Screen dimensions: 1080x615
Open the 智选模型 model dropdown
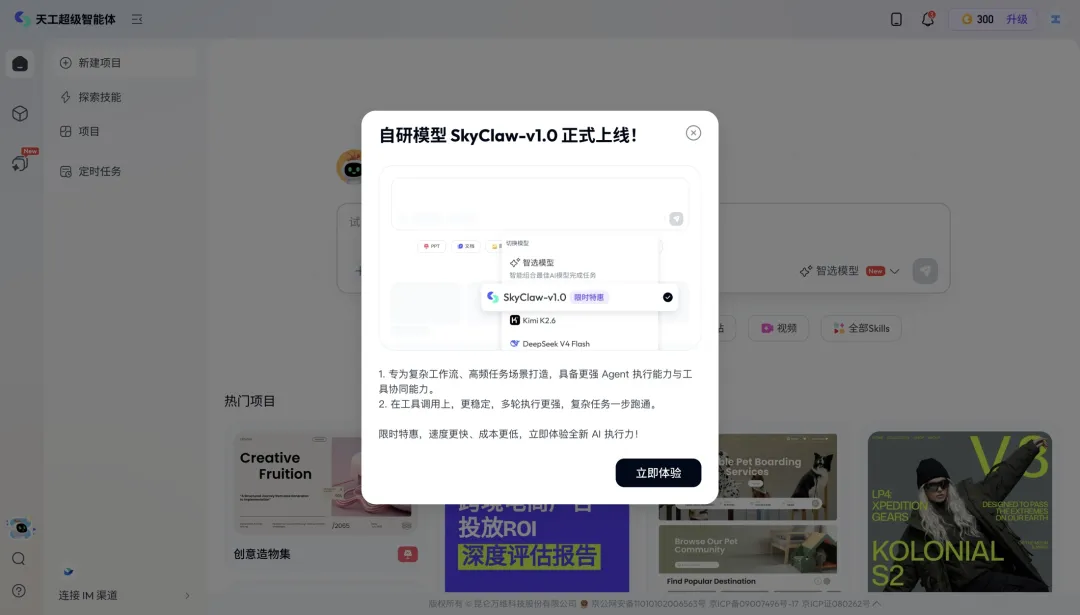pos(849,271)
